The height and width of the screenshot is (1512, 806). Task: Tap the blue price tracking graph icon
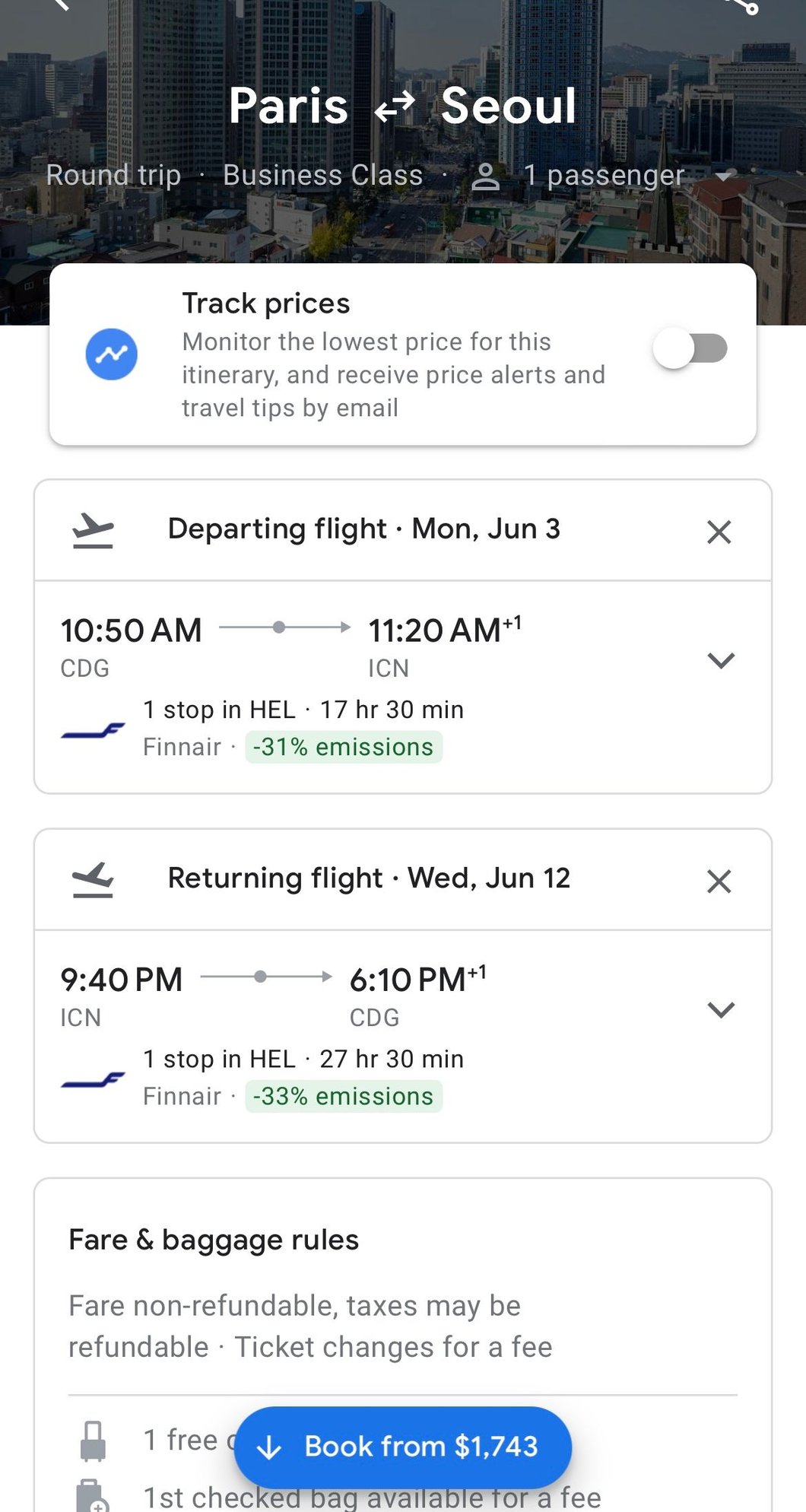pyautogui.click(x=111, y=354)
